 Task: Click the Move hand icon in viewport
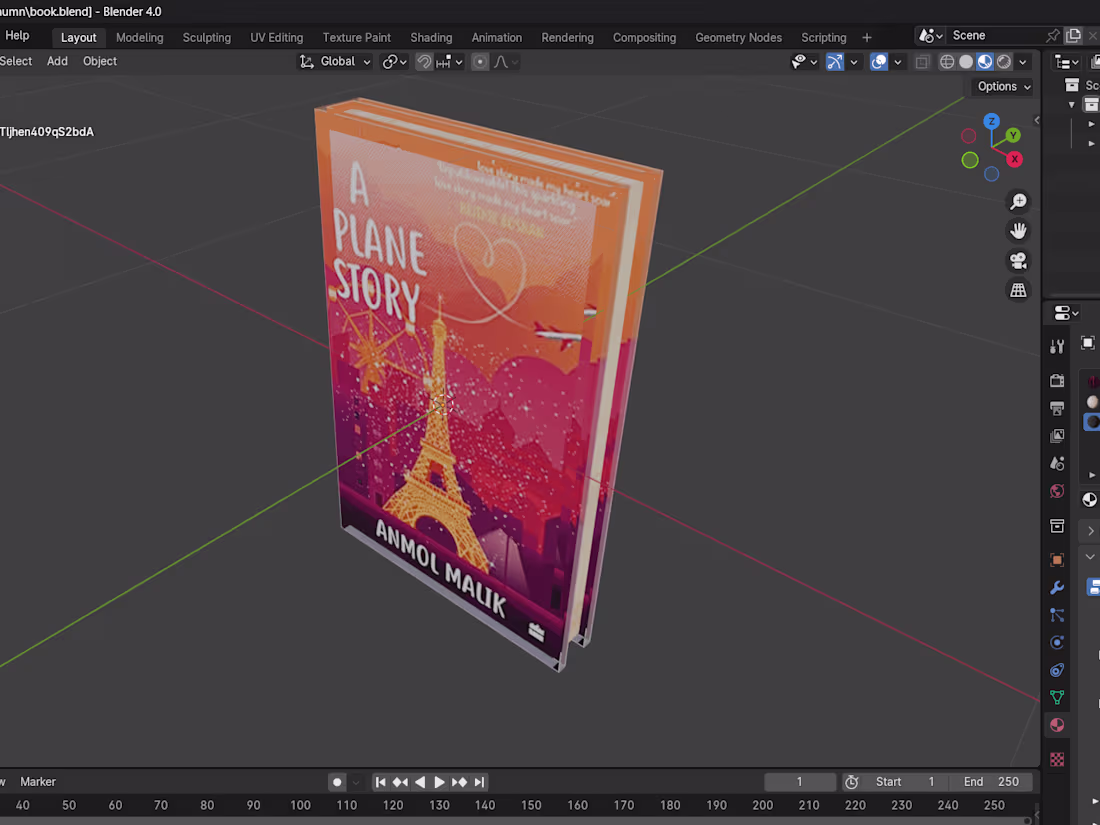[1018, 230]
